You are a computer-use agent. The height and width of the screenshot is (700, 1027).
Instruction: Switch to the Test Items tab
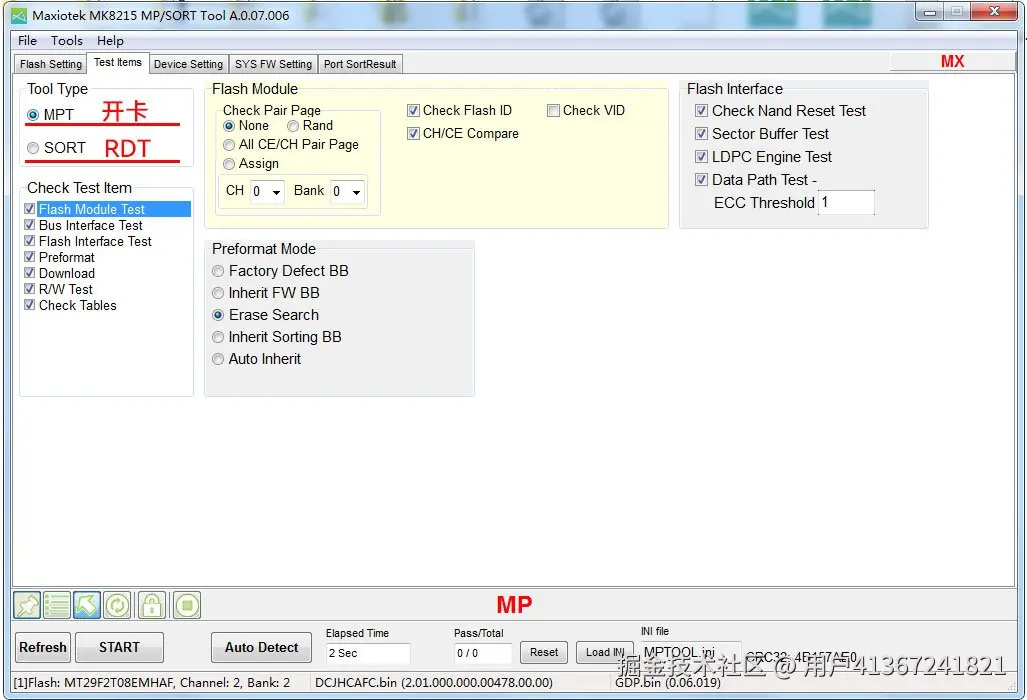pyautogui.click(x=117, y=62)
